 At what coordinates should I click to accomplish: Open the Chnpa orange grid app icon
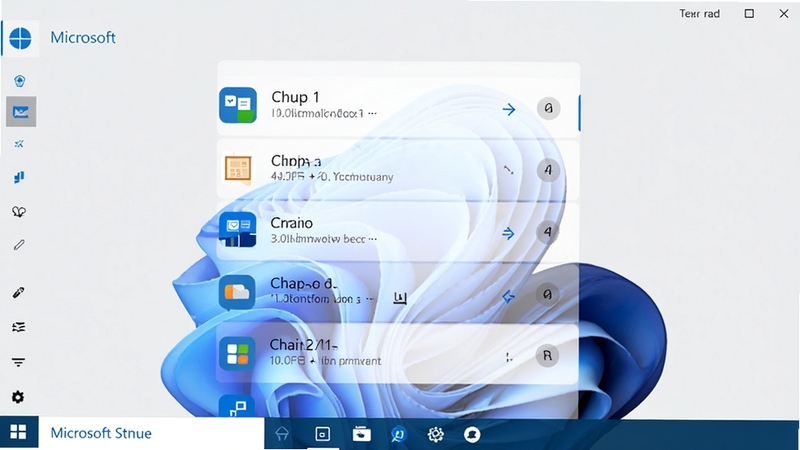pyautogui.click(x=238, y=169)
